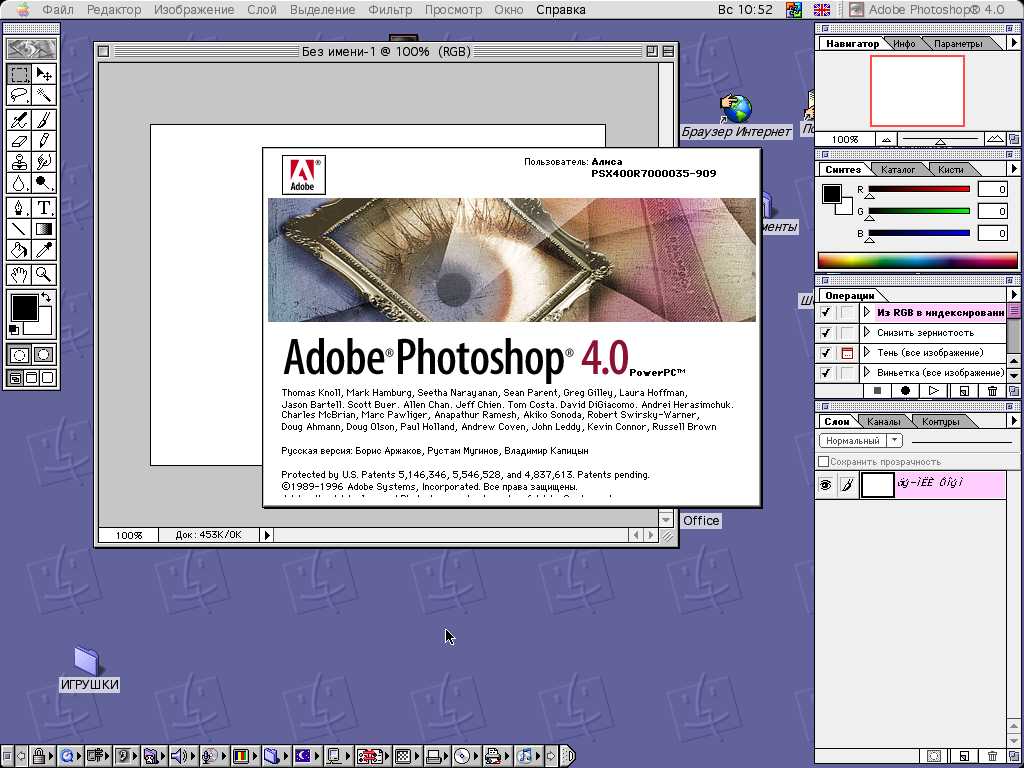This screenshot has height=768, width=1024.
Task: Enable the Сохранить прозрачность checkbox
Action: pos(824,461)
